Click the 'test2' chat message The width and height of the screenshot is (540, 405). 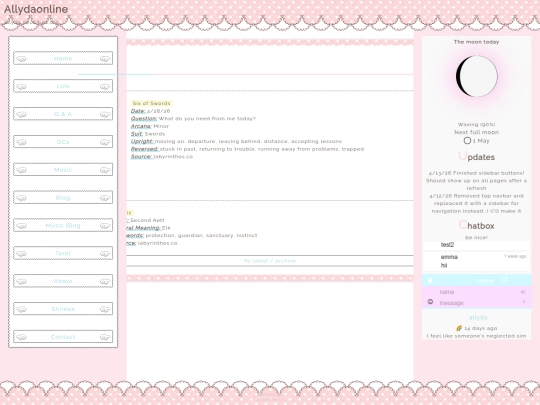(x=447, y=245)
